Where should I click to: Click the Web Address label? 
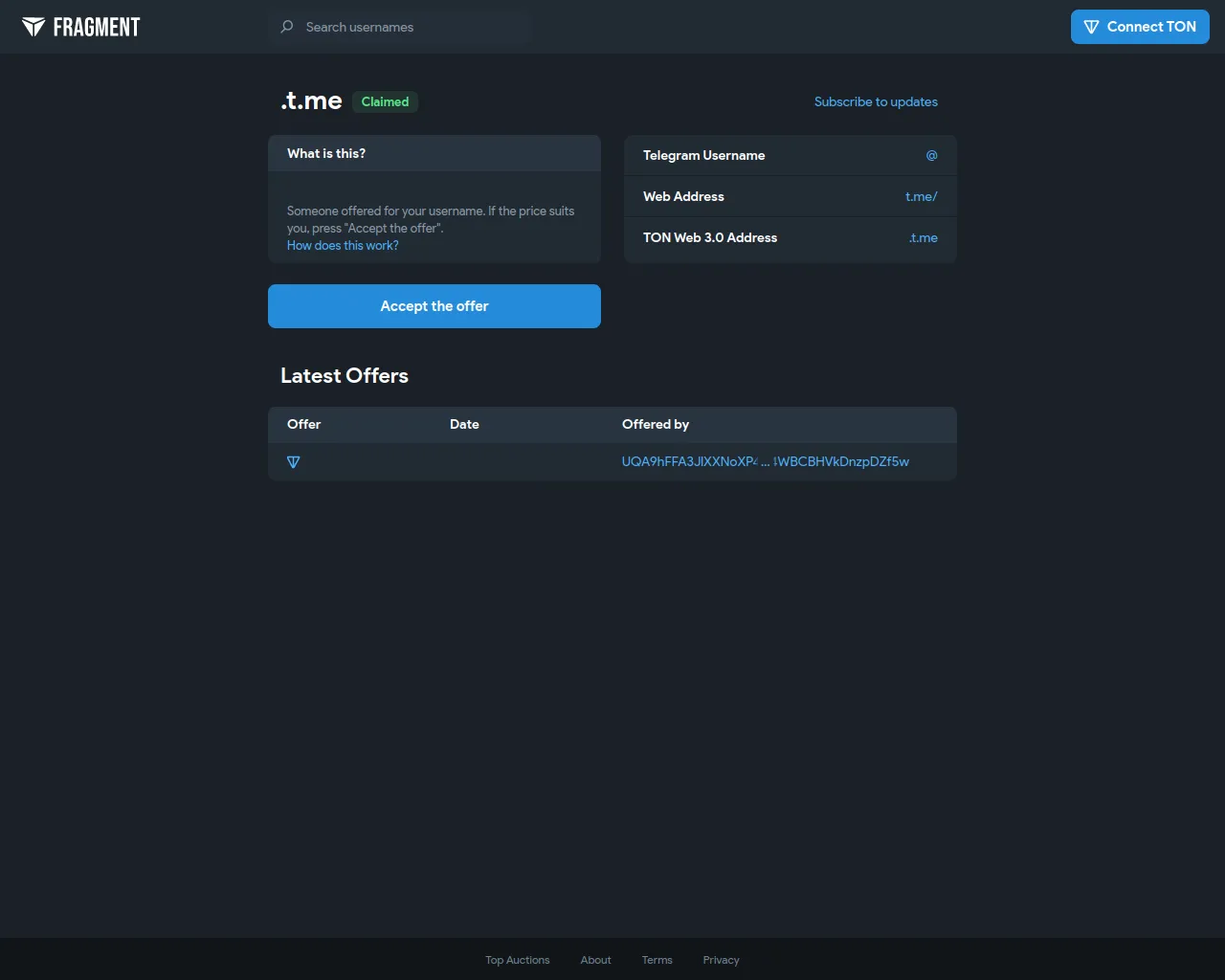coord(683,196)
